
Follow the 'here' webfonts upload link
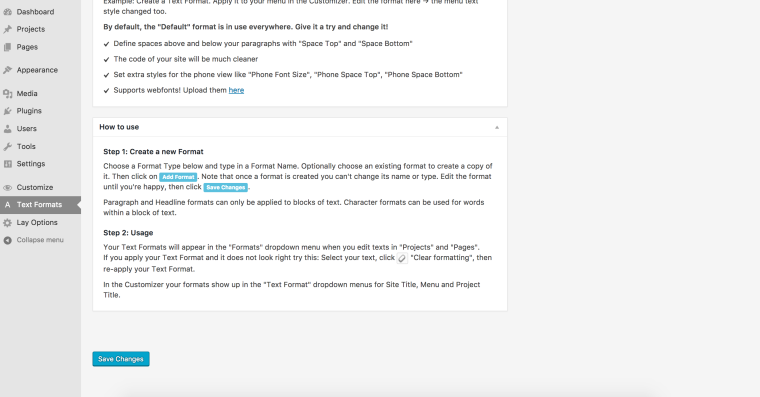236,90
